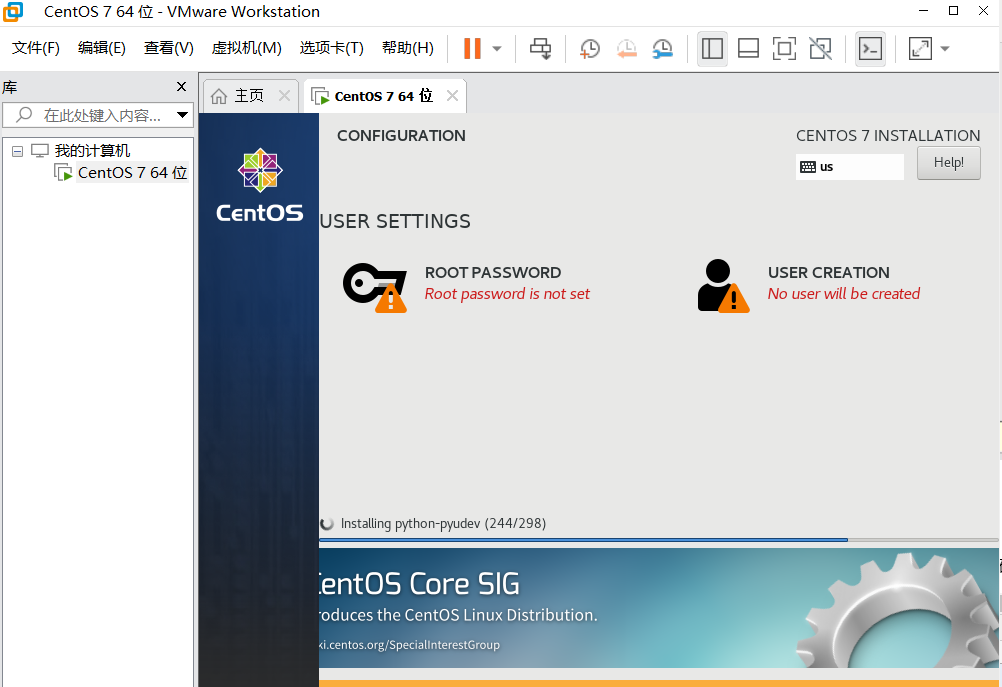The width and height of the screenshot is (1002, 687).
Task: Open the 文件(F) menu
Action: click(x=36, y=48)
